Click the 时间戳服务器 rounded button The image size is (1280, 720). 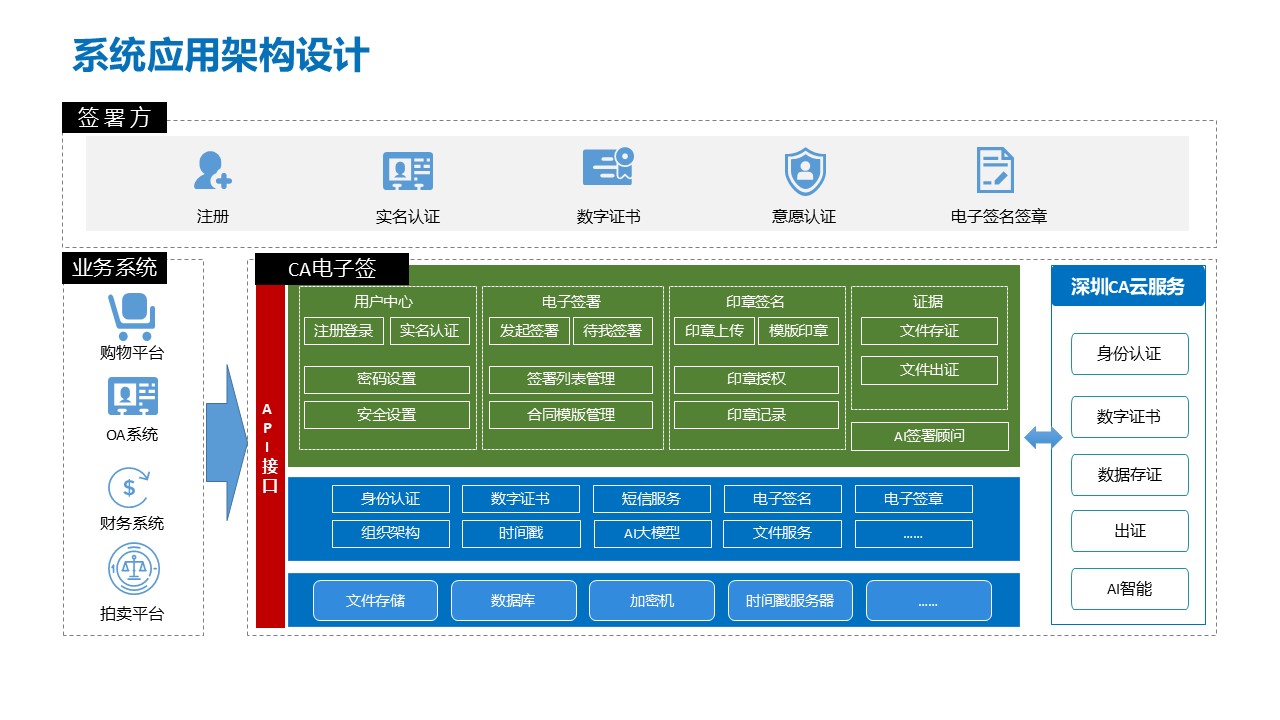(790, 601)
